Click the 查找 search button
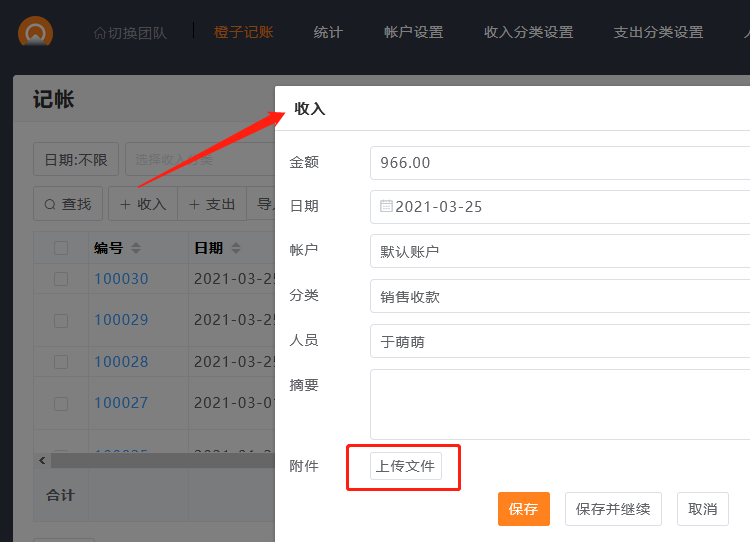This screenshot has width=750, height=542. click(x=68, y=204)
